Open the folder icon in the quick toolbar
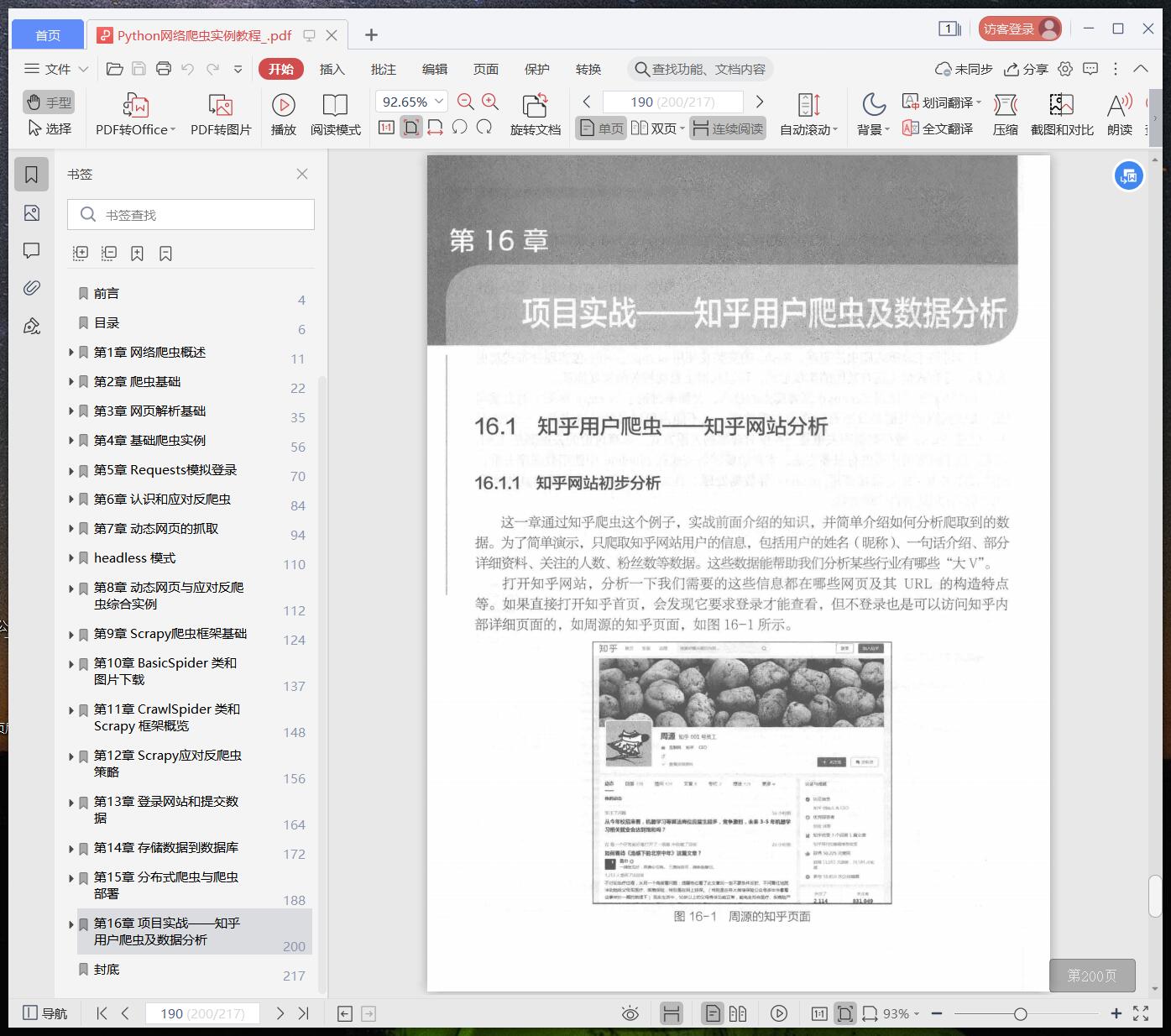1171x1036 pixels. point(115,69)
